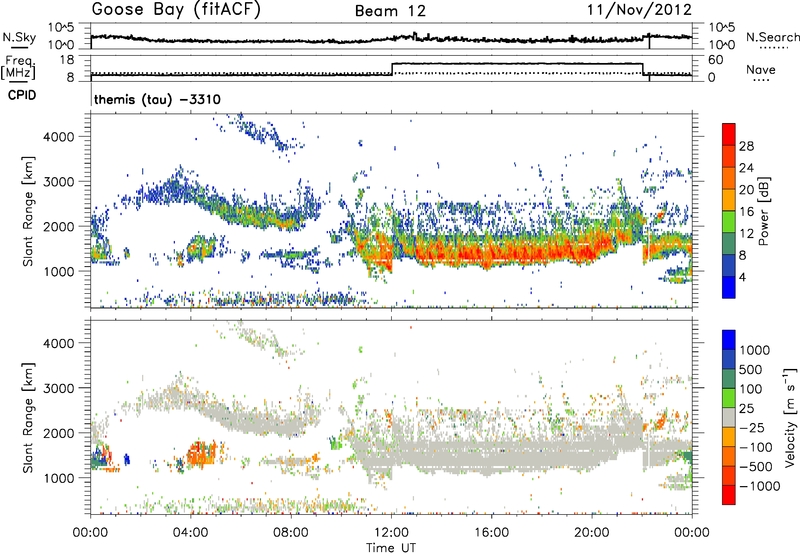Click the left '10^5' tick of noise panel
Image resolution: width=800 pixels, height=554 pixels.
point(61,28)
